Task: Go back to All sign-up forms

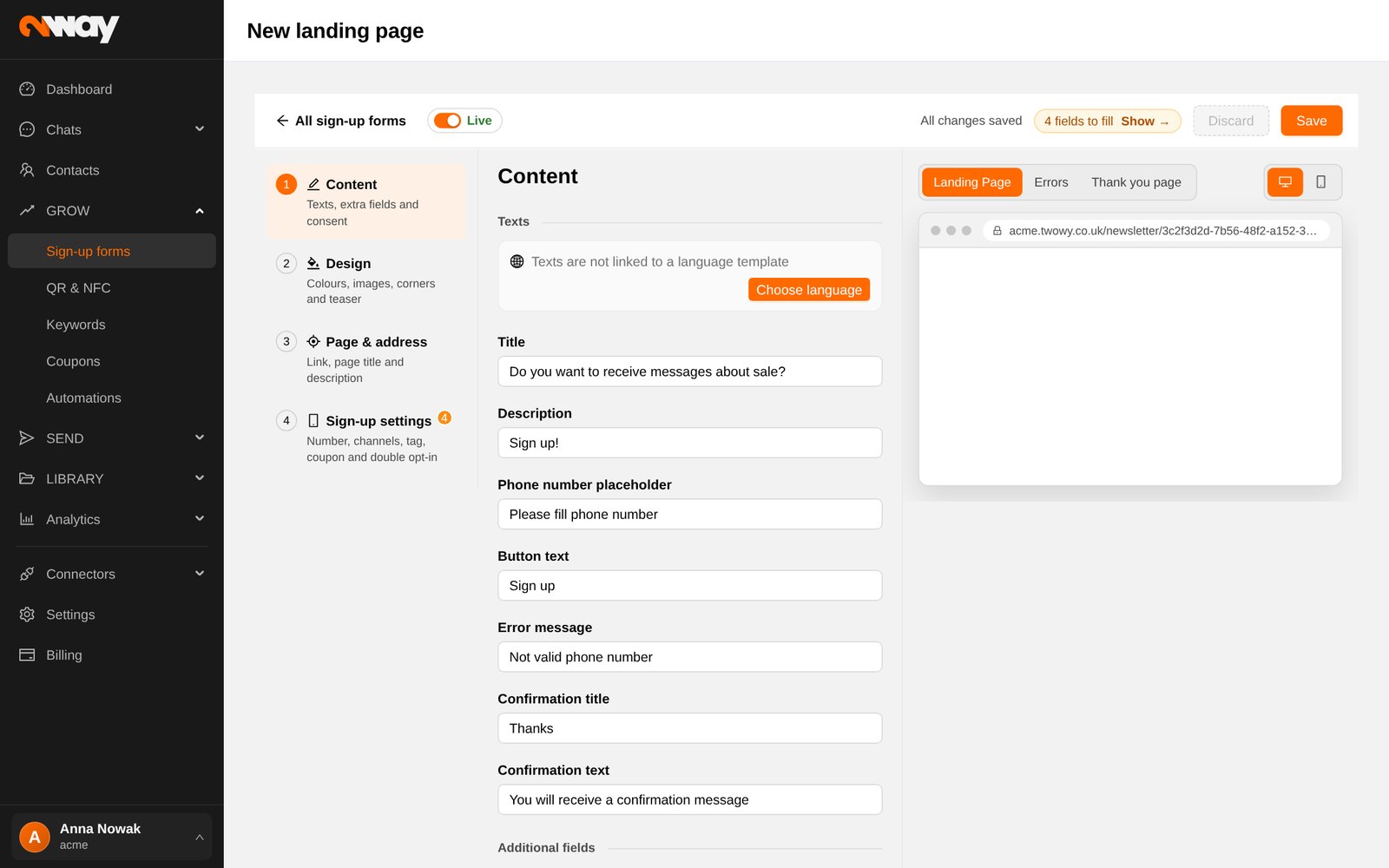Action: click(340, 121)
